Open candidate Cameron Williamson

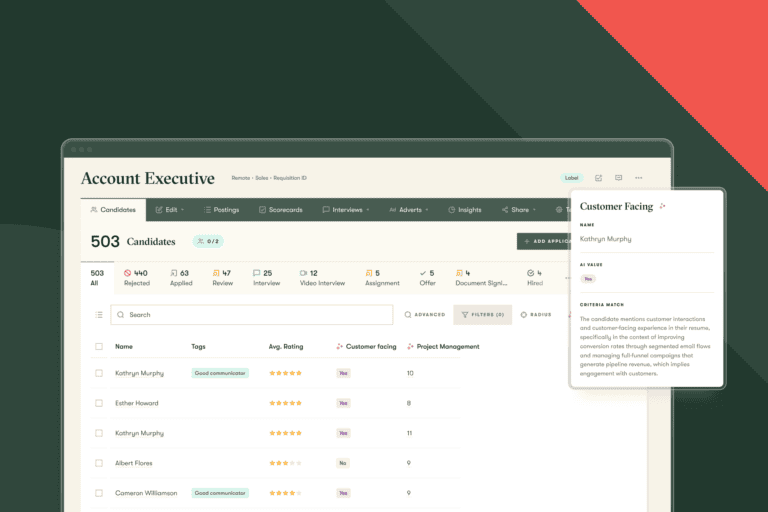pos(146,493)
